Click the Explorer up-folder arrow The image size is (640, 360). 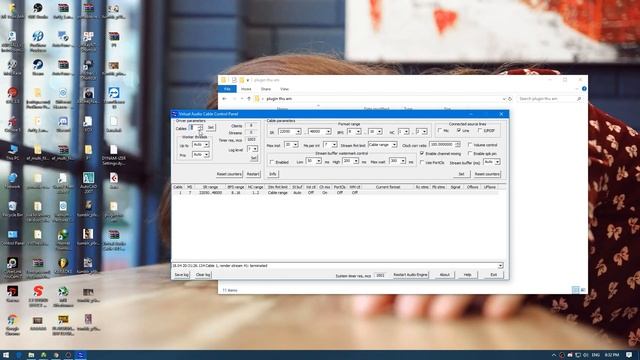tap(249, 99)
